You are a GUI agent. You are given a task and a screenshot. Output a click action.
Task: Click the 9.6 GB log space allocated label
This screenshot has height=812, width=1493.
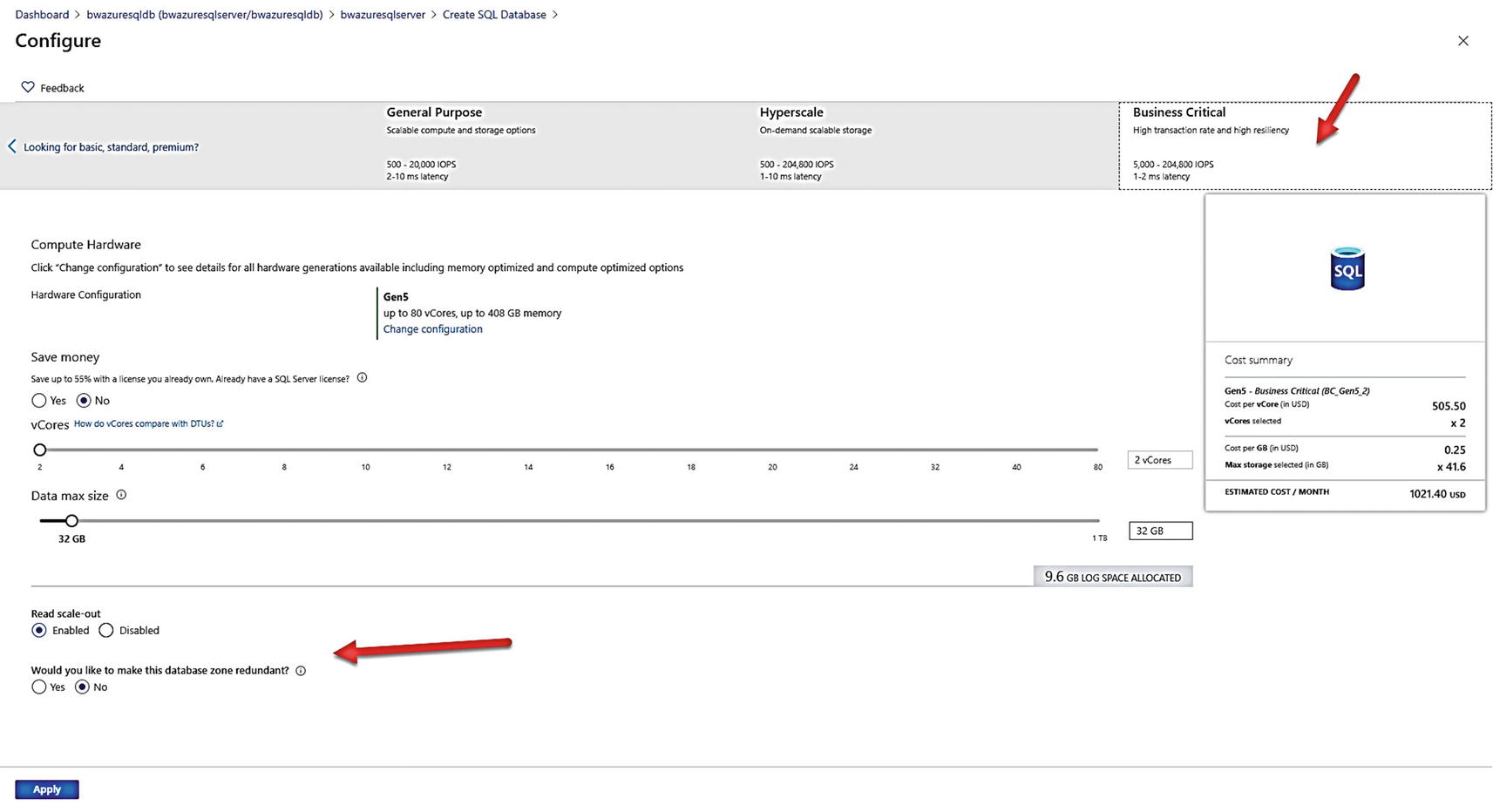(1113, 577)
